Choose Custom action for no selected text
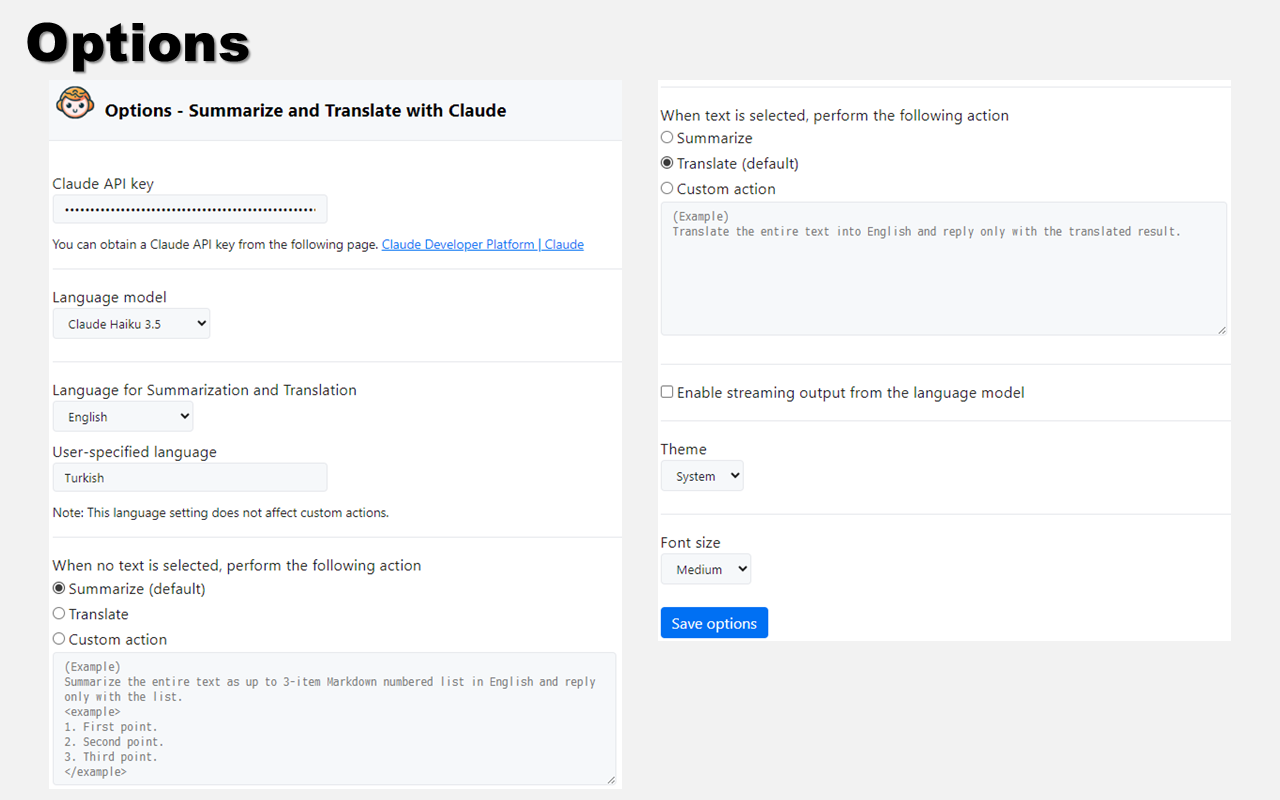The image size is (1280, 800). coord(59,639)
